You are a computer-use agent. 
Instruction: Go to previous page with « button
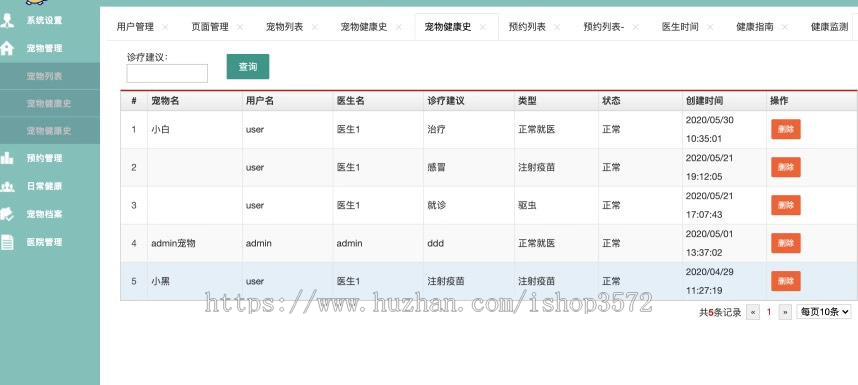point(753,312)
